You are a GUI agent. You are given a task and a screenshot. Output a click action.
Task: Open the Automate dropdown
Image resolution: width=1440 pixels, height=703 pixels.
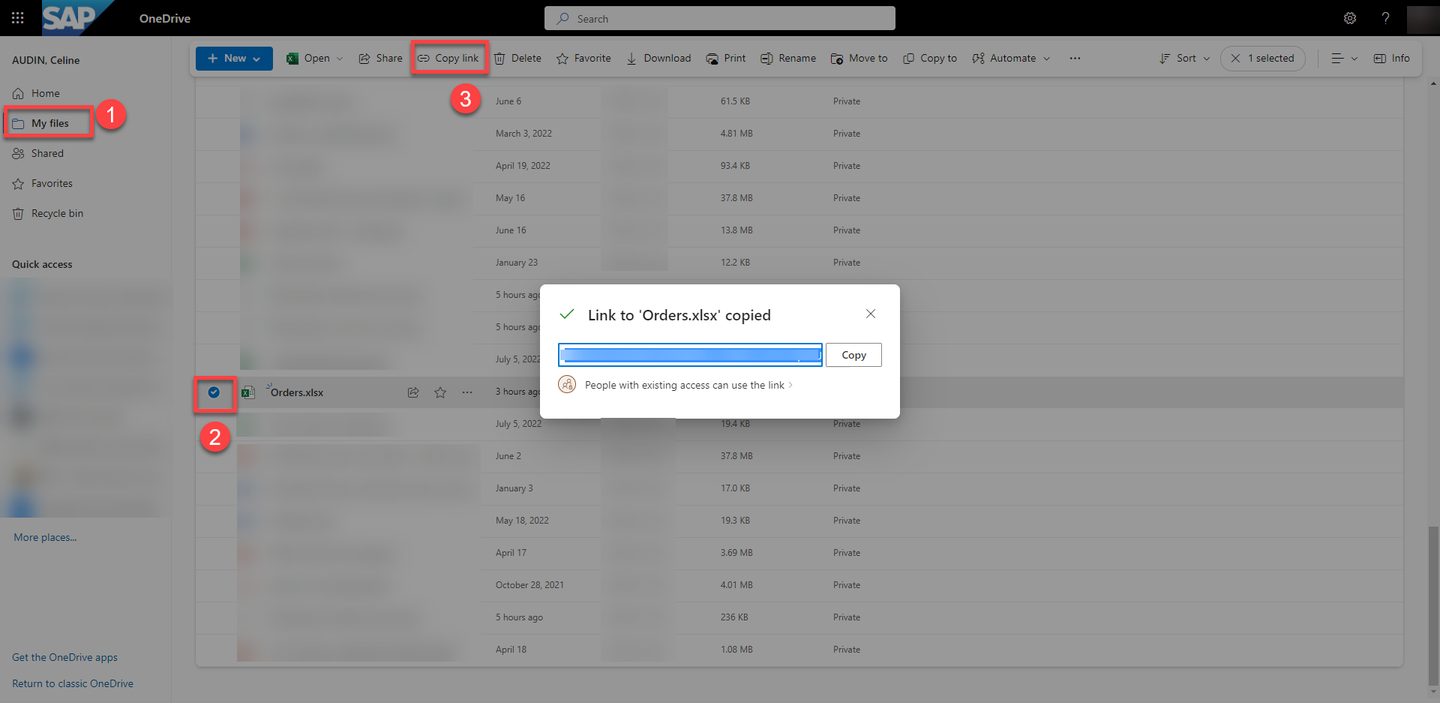(x=1011, y=58)
